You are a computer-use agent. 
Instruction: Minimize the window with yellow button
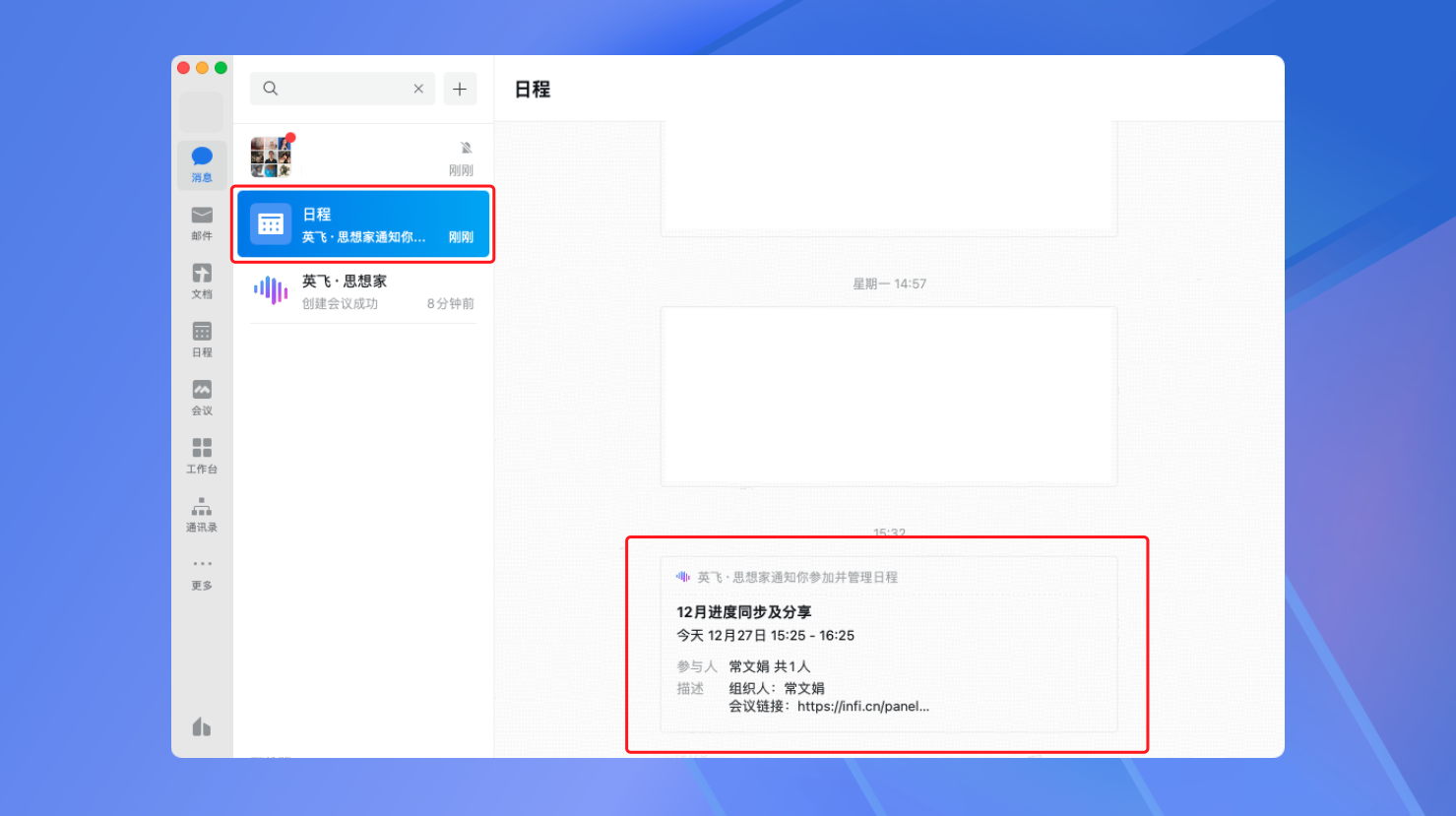pos(202,68)
